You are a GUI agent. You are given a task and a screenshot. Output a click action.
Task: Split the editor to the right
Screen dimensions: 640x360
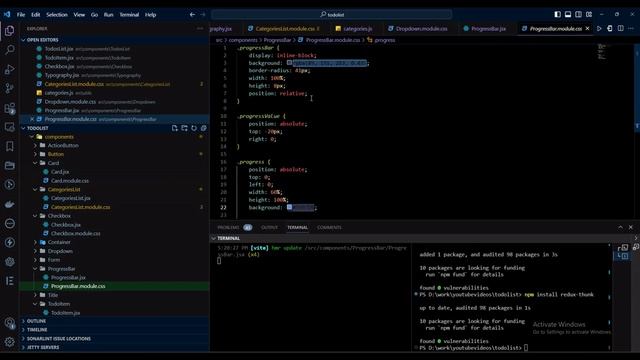pos(620,29)
